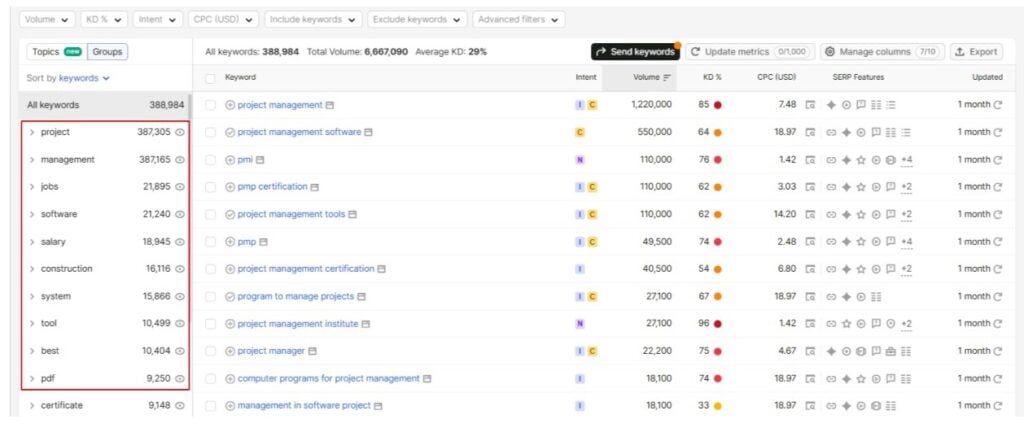1024x428 pixels.
Task: Open SERP view icon for project management
Action: pyautogui.click(x=810, y=105)
